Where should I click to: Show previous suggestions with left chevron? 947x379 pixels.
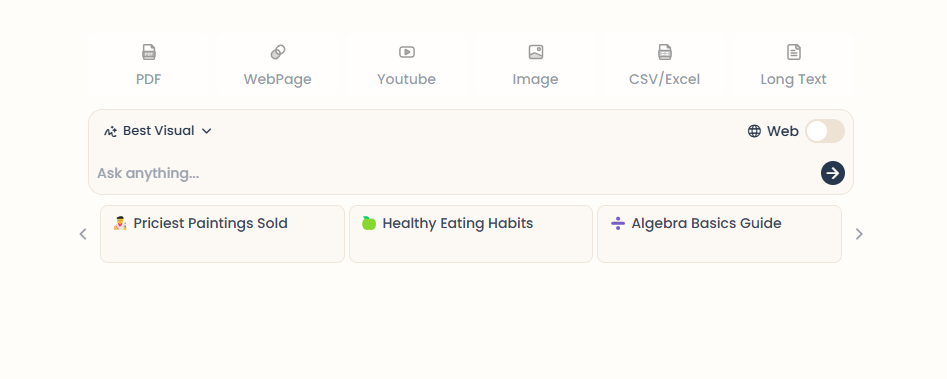point(83,234)
